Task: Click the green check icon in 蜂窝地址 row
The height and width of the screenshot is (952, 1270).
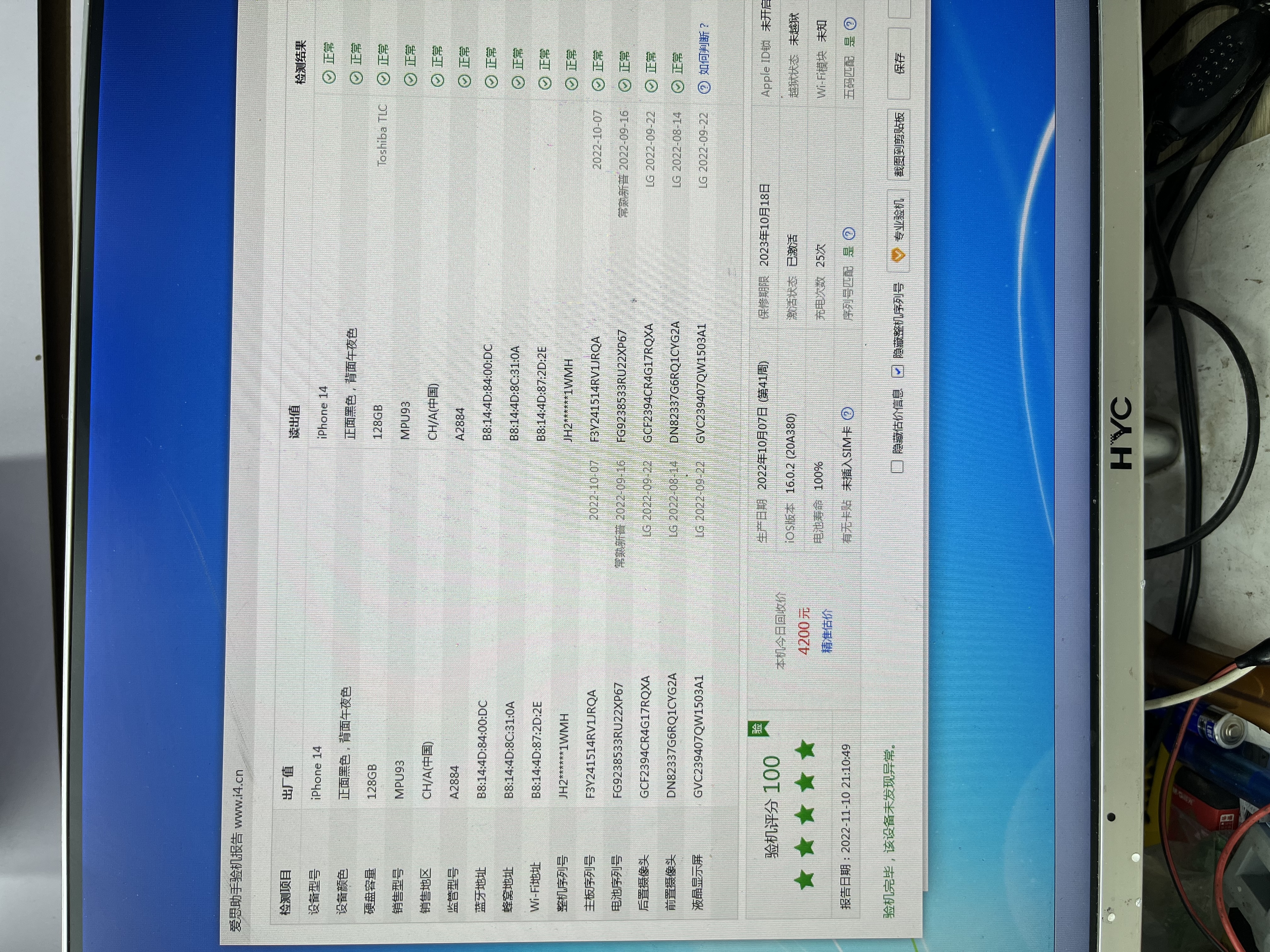Action: coord(518,82)
